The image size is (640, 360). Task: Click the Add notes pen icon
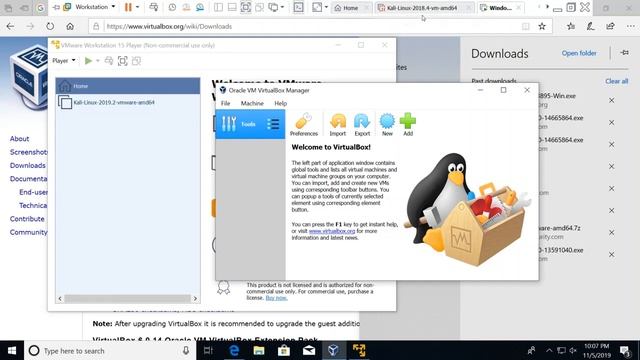click(x=590, y=26)
